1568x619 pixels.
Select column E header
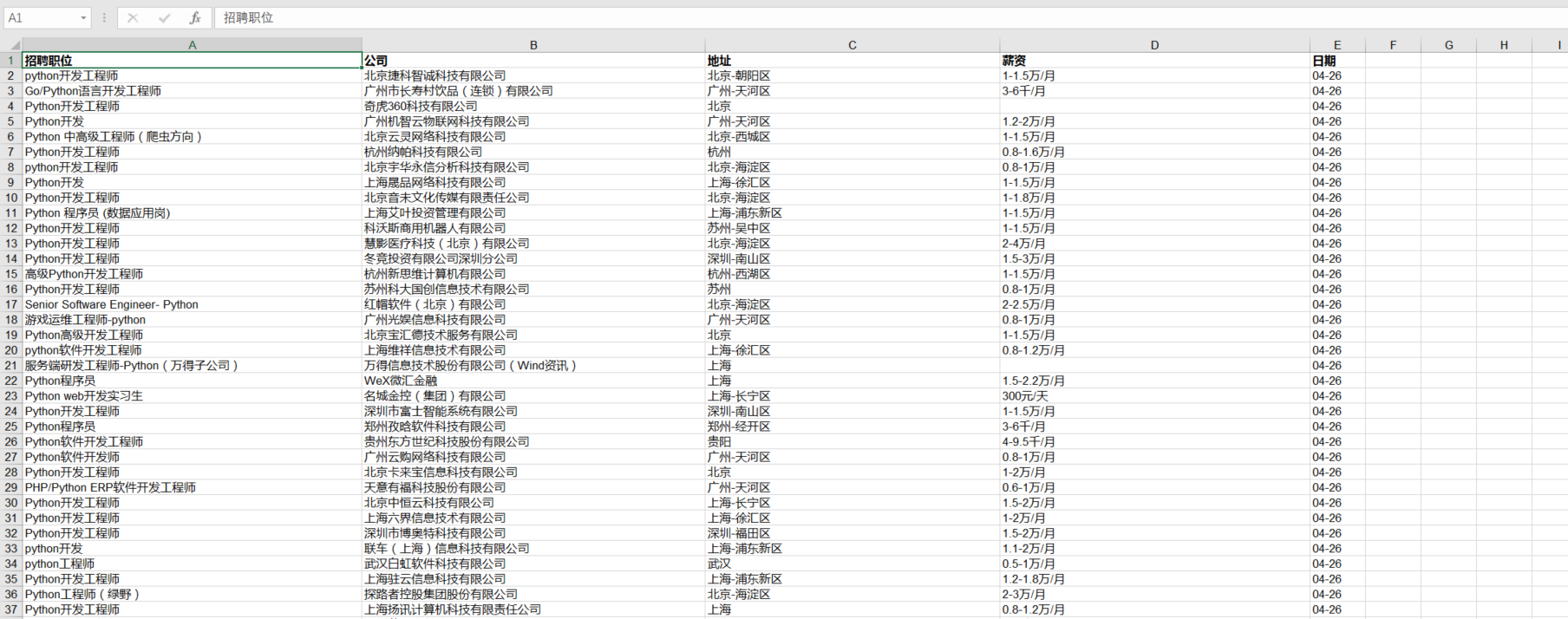tap(1337, 45)
